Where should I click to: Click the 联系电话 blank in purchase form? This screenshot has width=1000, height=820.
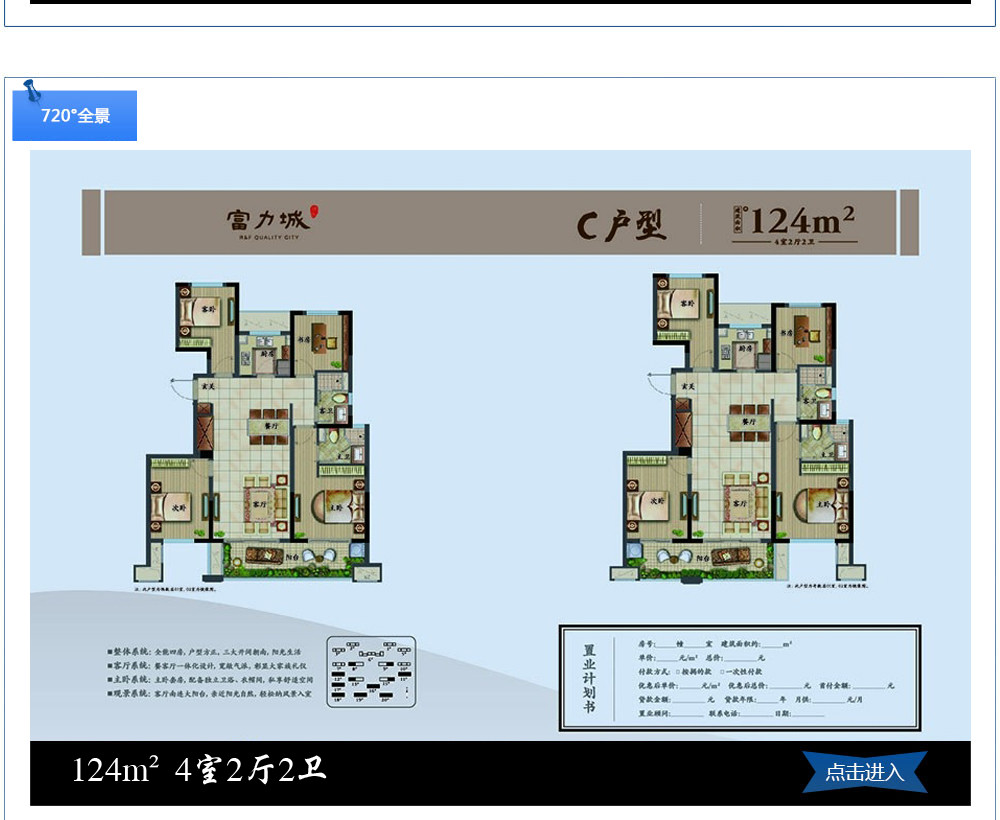pyautogui.click(x=755, y=713)
